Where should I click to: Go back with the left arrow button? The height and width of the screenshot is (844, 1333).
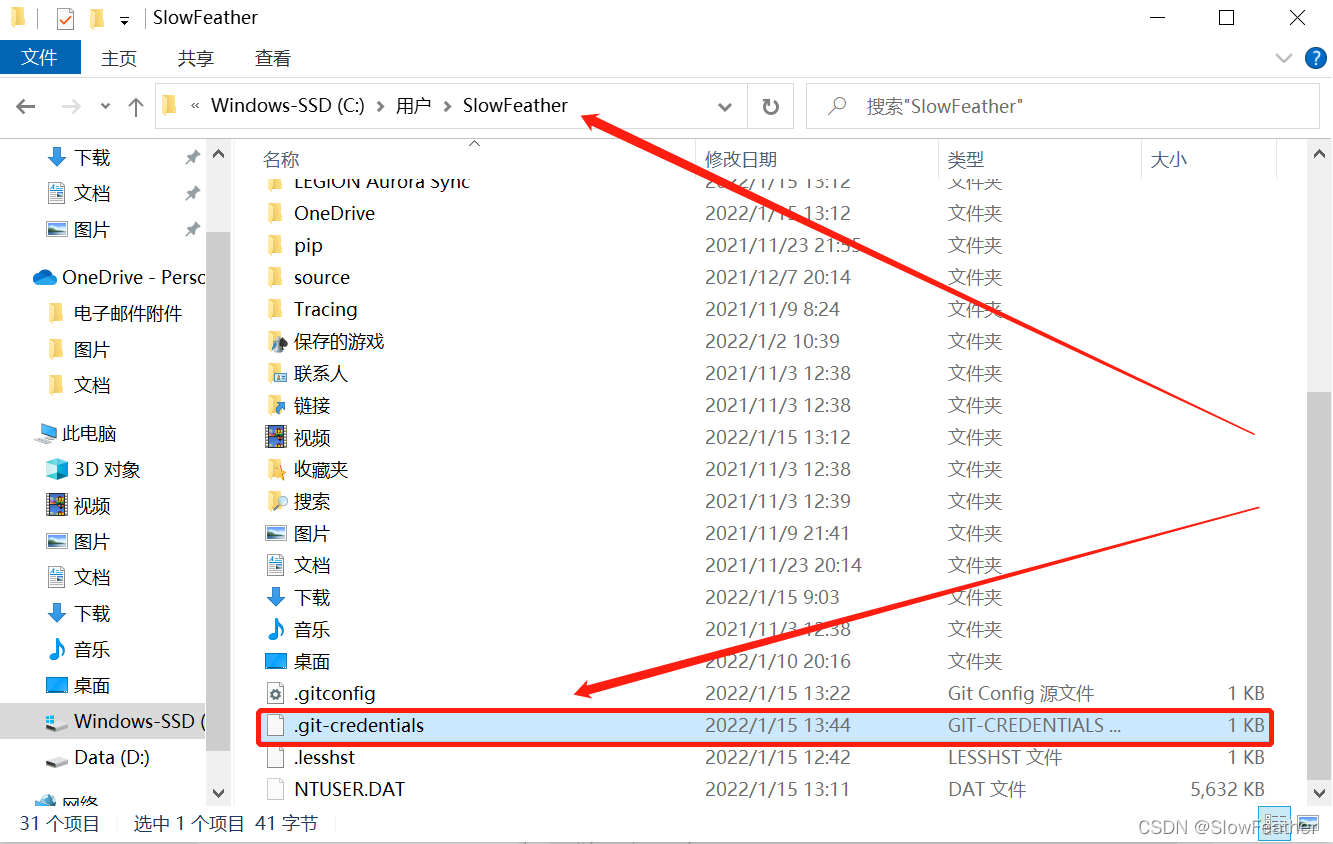click(x=26, y=106)
